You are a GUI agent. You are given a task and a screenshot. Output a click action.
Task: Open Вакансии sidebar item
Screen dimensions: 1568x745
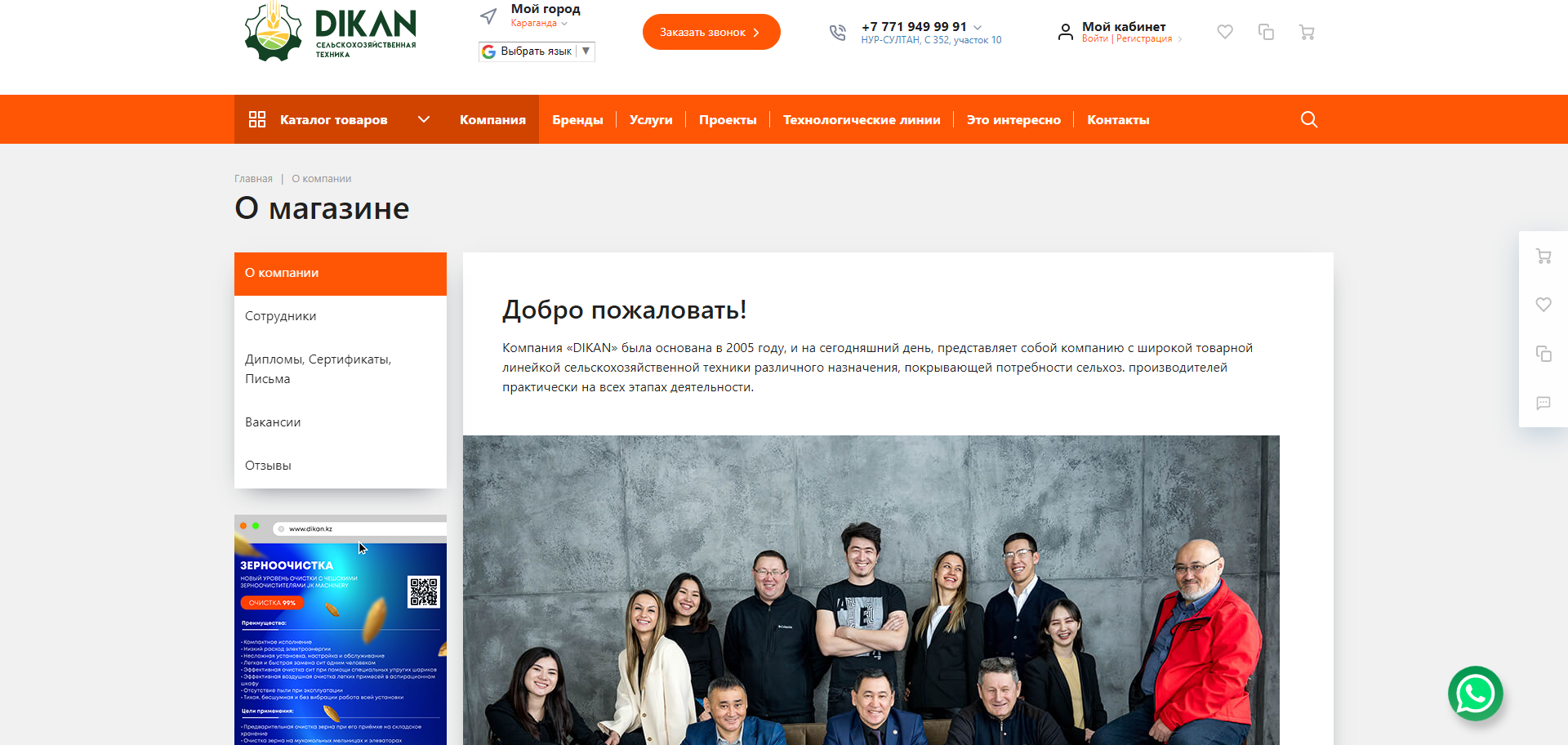point(341,422)
